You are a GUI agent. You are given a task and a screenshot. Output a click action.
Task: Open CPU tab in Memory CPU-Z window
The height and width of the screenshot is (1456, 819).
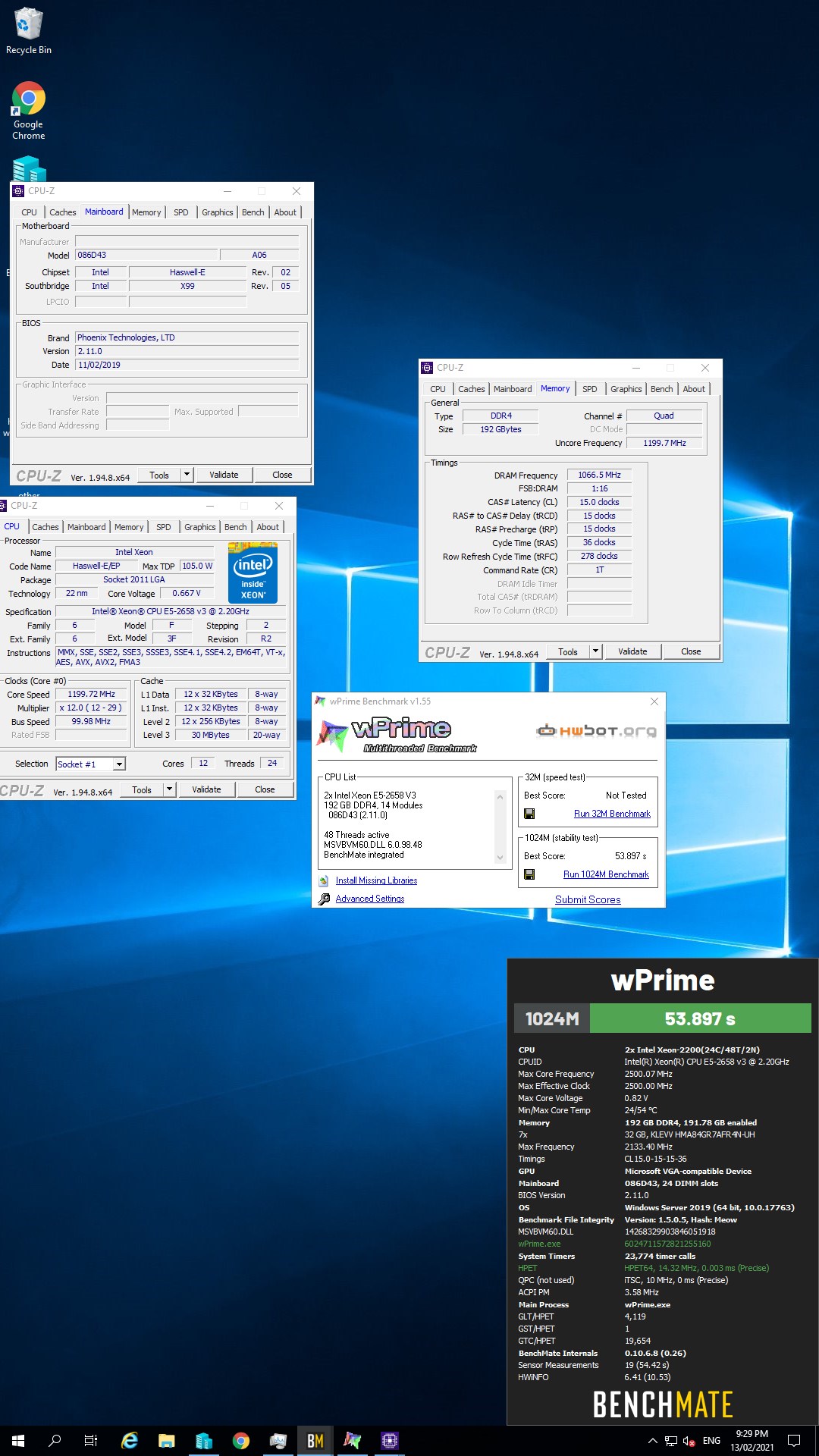[x=438, y=389]
